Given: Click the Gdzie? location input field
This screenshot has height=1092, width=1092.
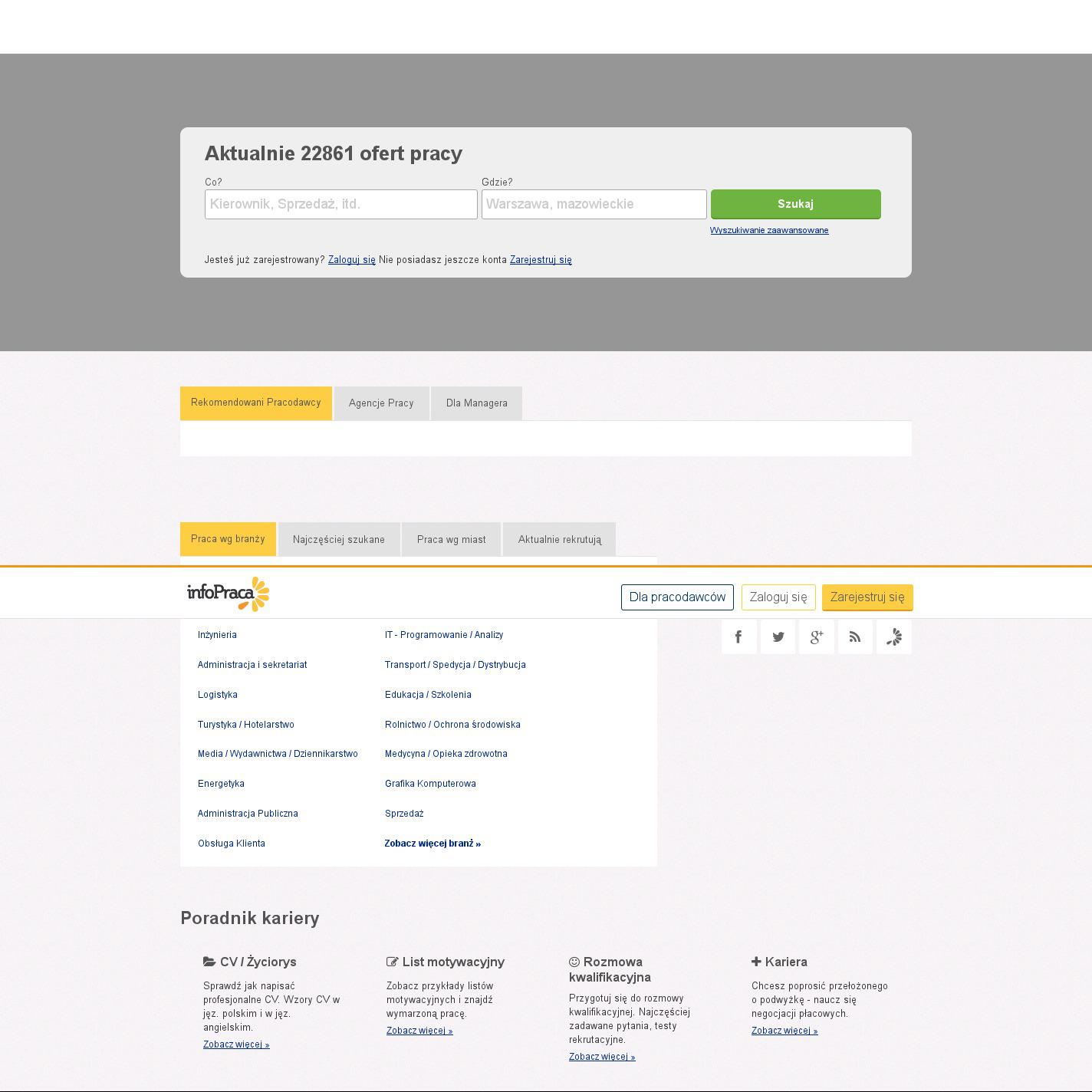Looking at the screenshot, I should coord(594,204).
